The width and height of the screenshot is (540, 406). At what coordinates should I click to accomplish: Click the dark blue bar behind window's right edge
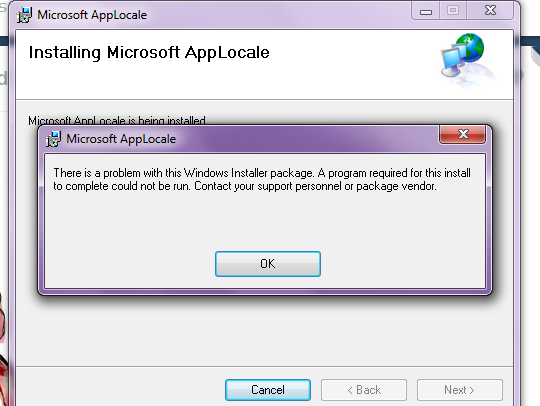[x=530, y=40]
